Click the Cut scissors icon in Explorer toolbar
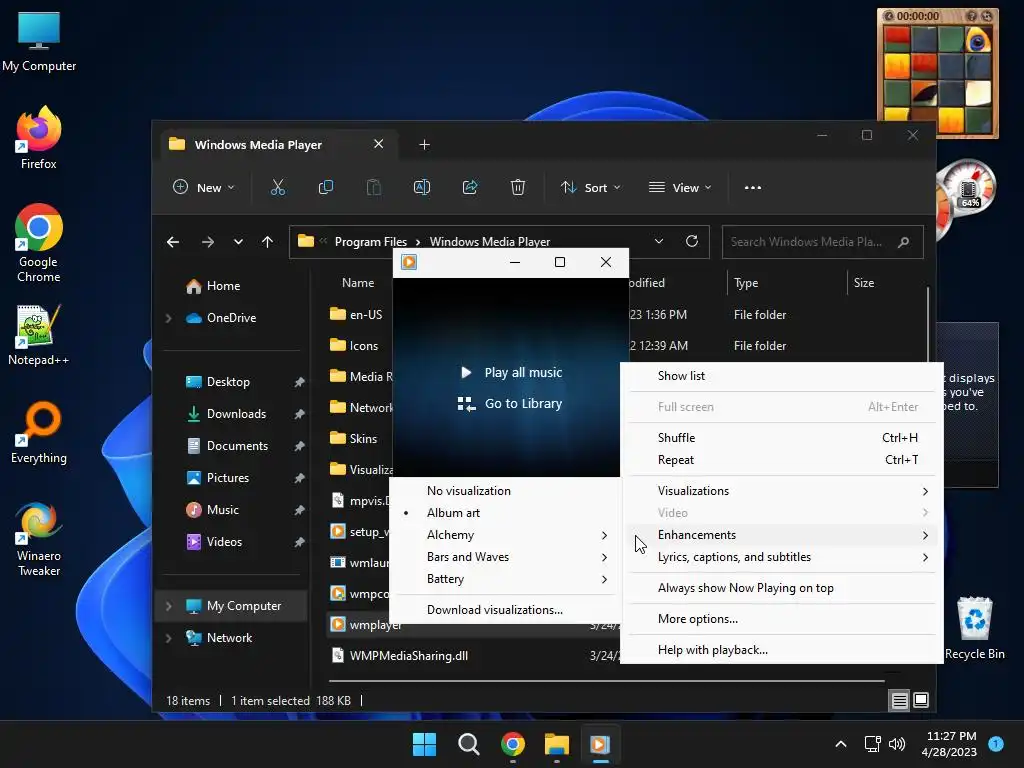Viewport: 1024px width, 768px height. 278,187
